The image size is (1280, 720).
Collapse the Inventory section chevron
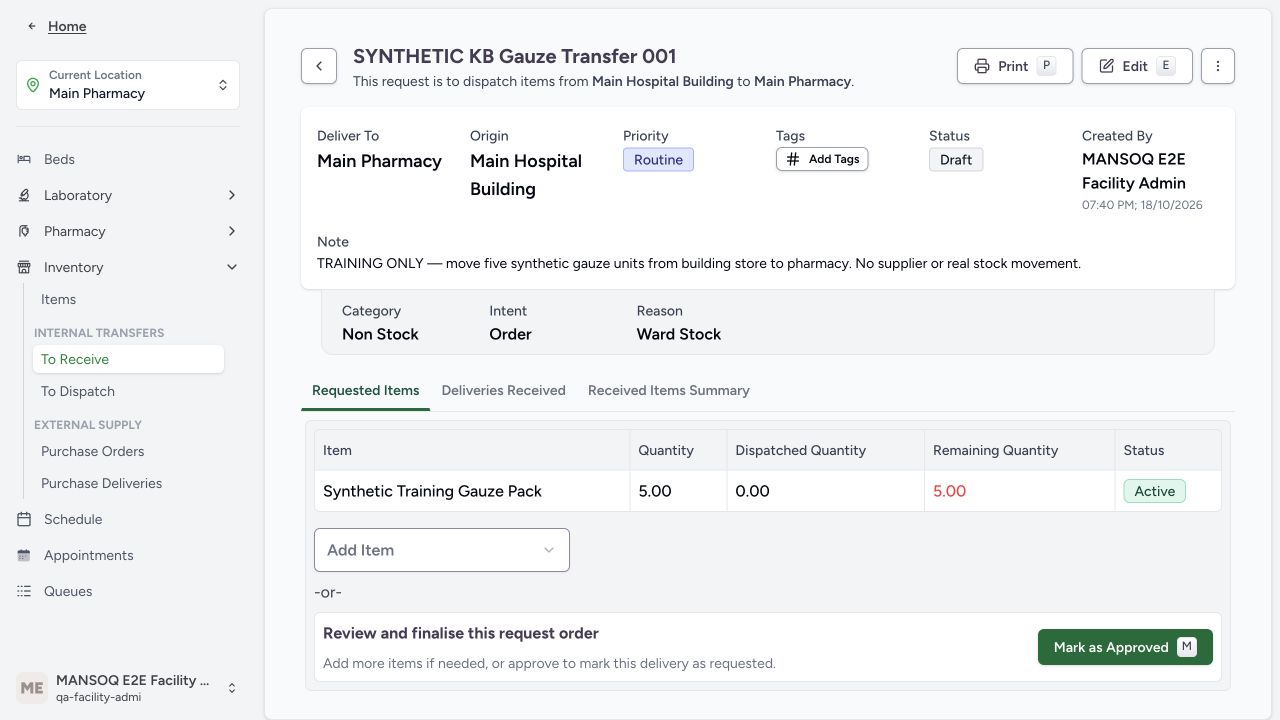click(232, 267)
